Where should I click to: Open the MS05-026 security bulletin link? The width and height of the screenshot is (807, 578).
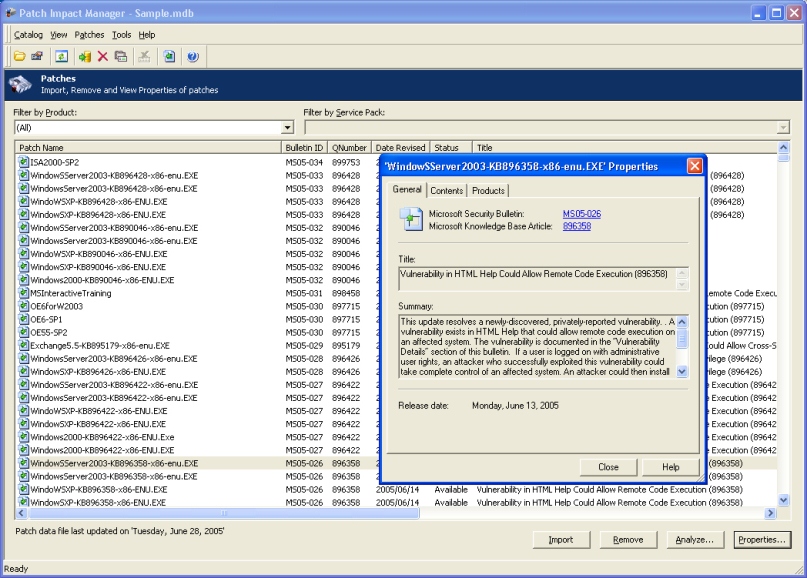coord(581,214)
